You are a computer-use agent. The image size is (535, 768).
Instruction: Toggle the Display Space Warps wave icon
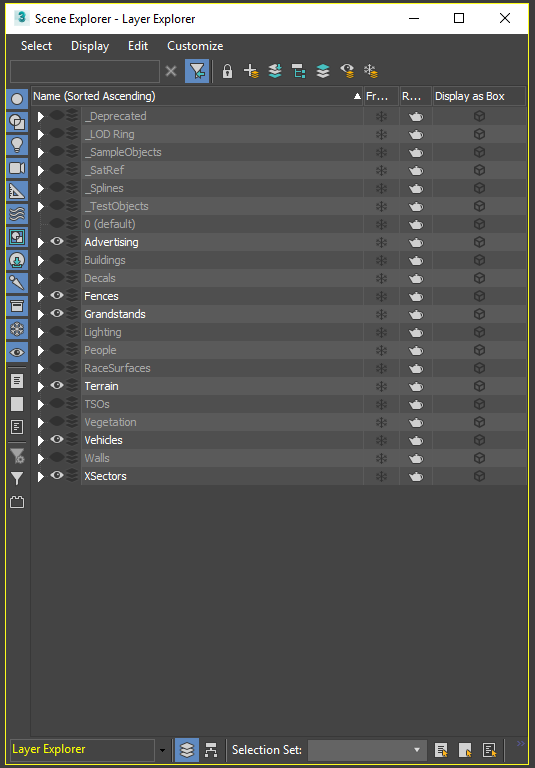(x=17, y=214)
